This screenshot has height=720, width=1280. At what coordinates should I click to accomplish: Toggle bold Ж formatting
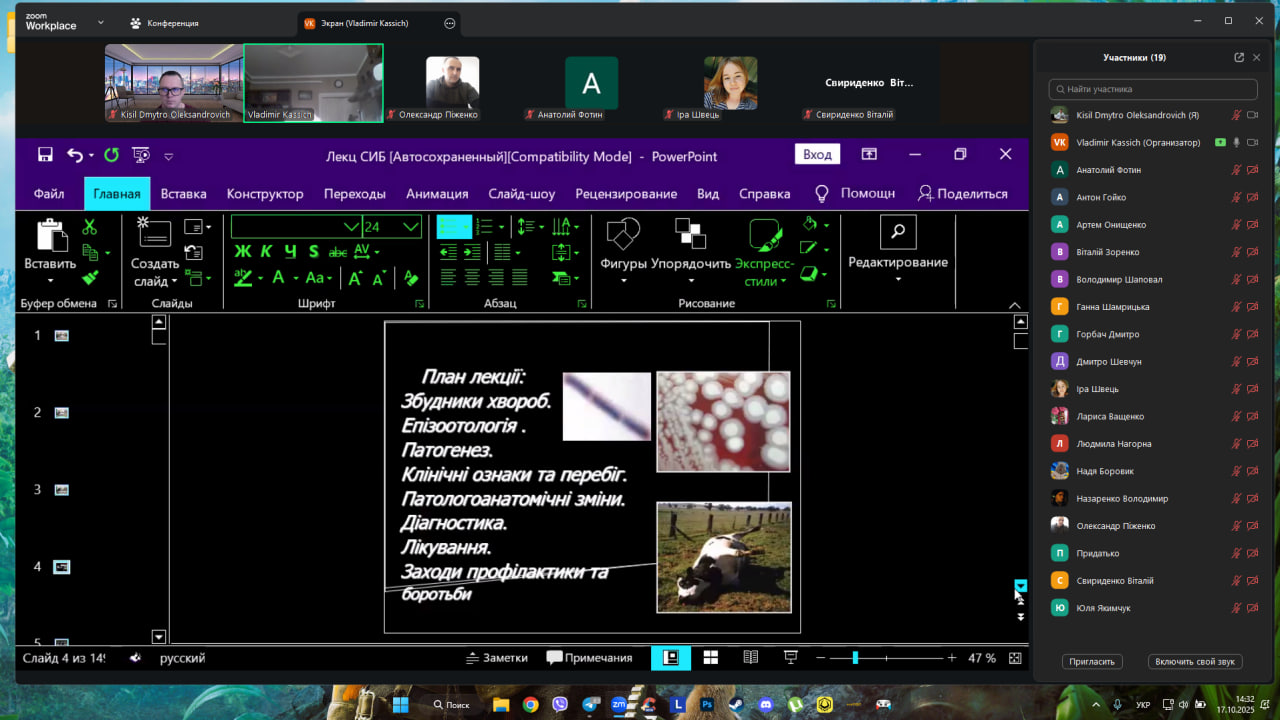point(242,252)
